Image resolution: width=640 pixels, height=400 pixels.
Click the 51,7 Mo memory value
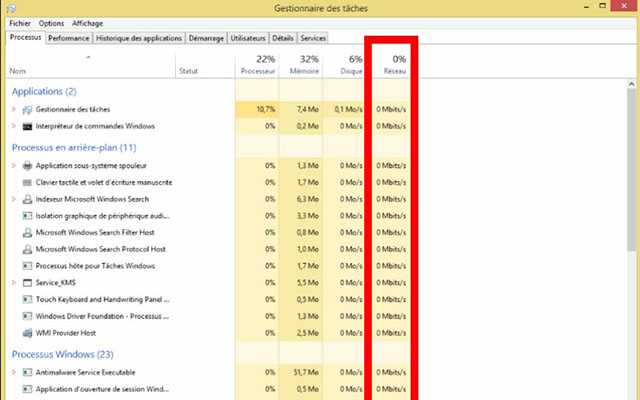tap(307, 372)
